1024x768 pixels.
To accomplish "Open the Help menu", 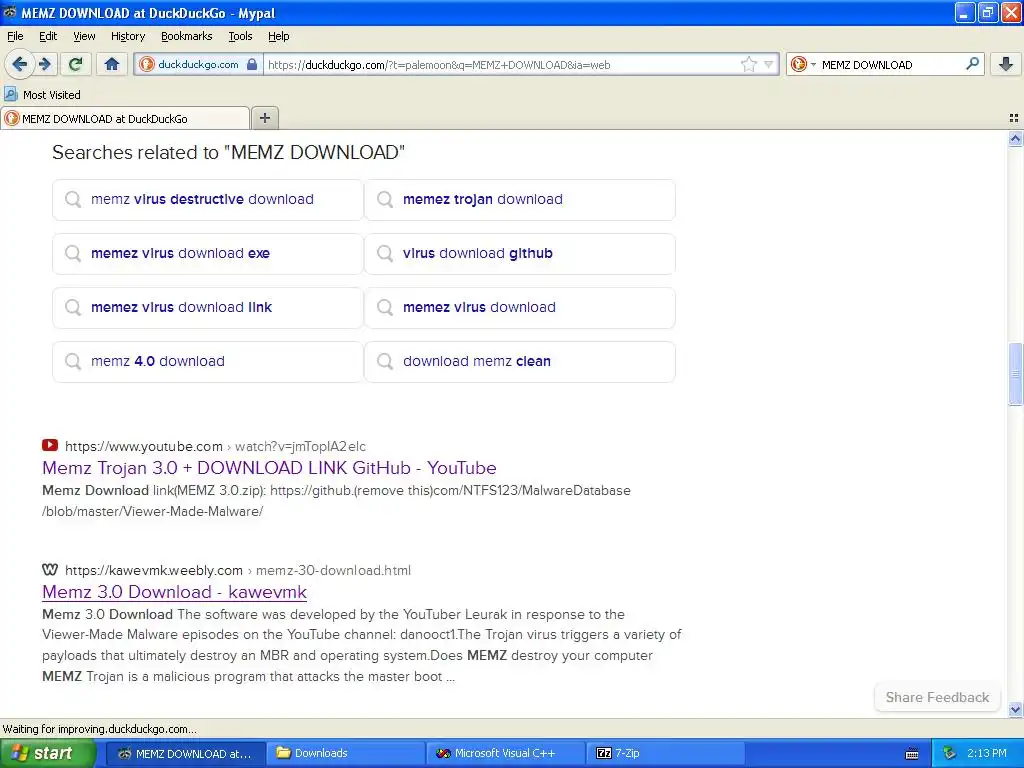I will point(279,36).
